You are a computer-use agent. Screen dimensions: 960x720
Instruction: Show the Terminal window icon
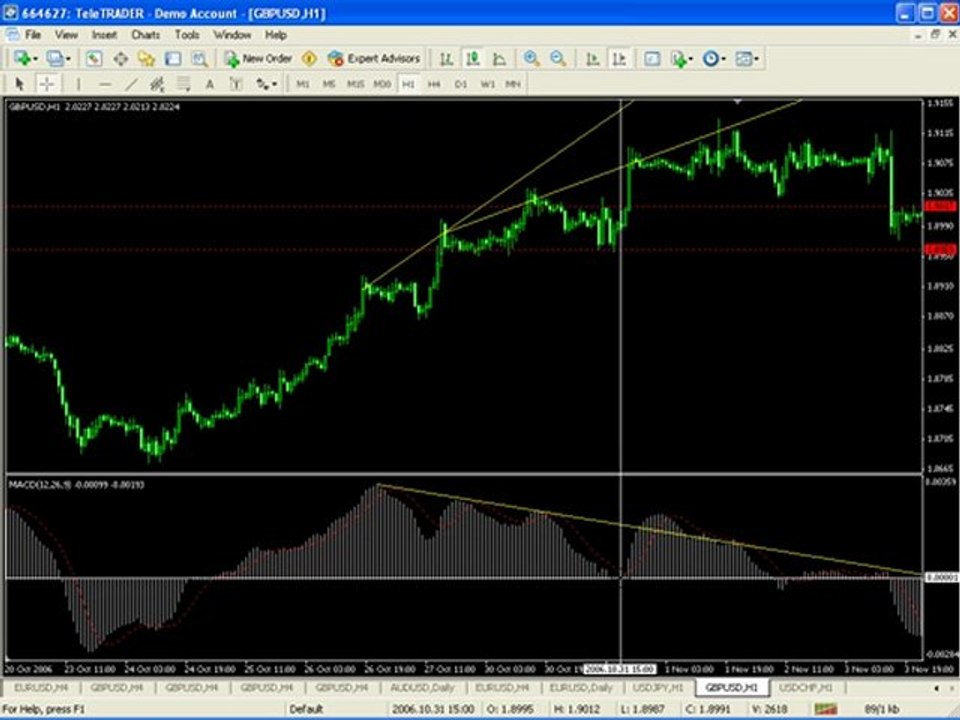tap(173, 59)
